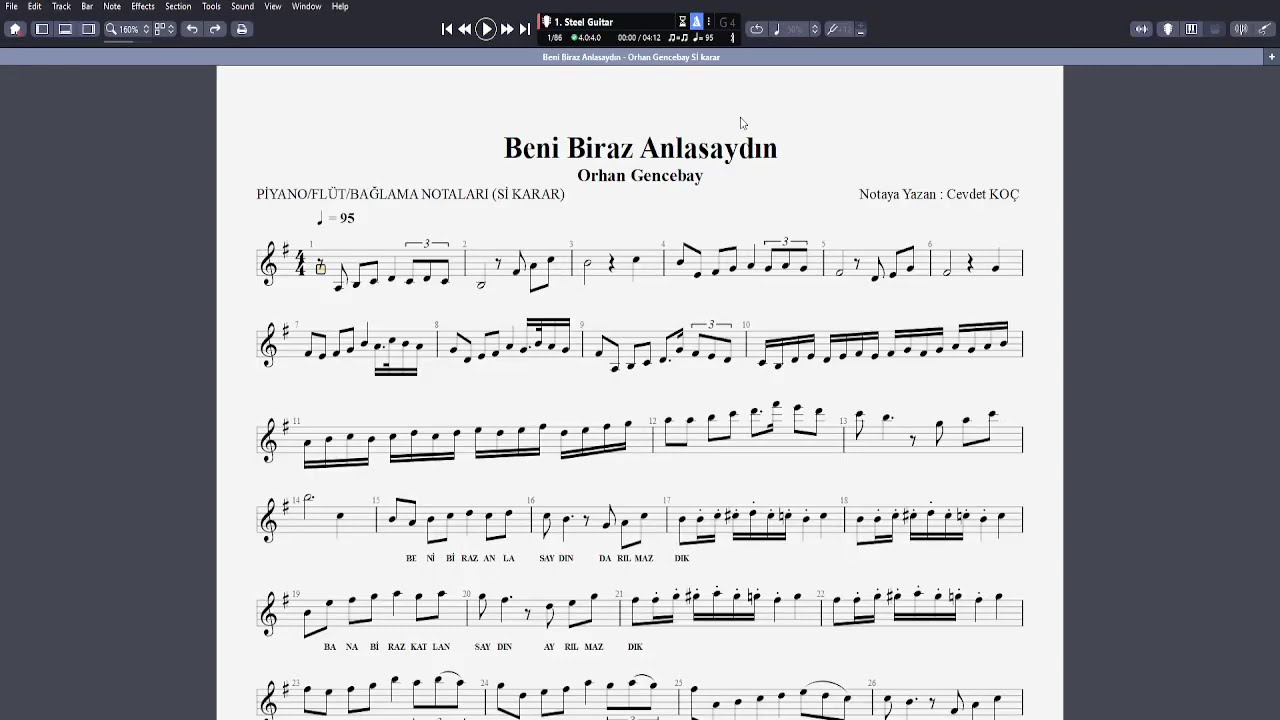The height and width of the screenshot is (720, 1280).
Task: Add a new tab with plus button
Action: pos(1271,57)
